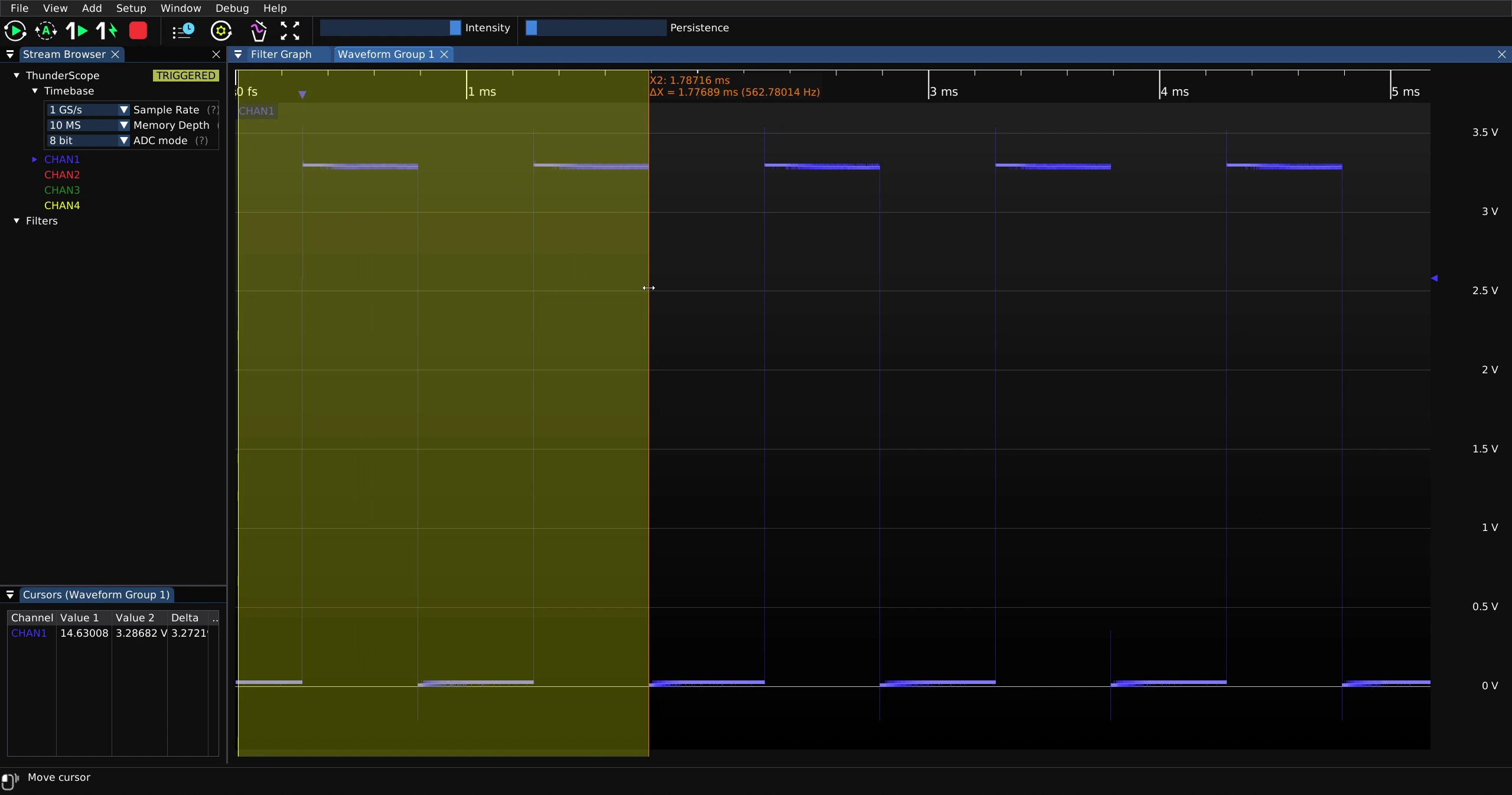Close the Waveform Group 1 tab
The height and width of the screenshot is (795, 1512).
pos(444,54)
